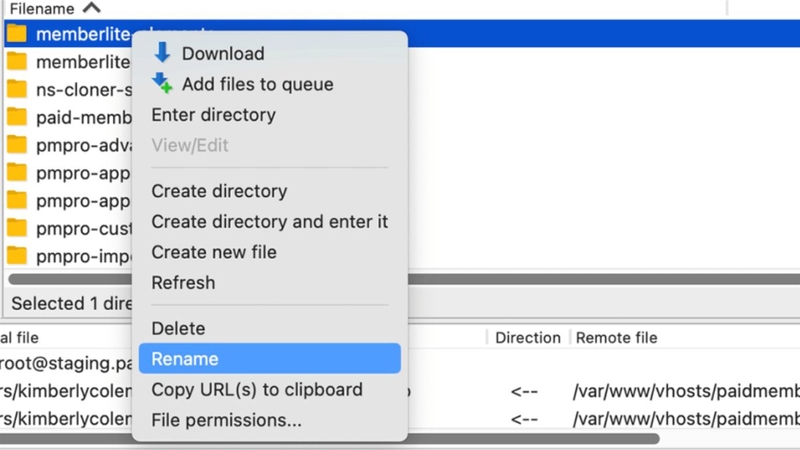The width and height of the screenshot is (800, 450).
Task: Open File permissions dialog
Action: click(x=226, y=420)
